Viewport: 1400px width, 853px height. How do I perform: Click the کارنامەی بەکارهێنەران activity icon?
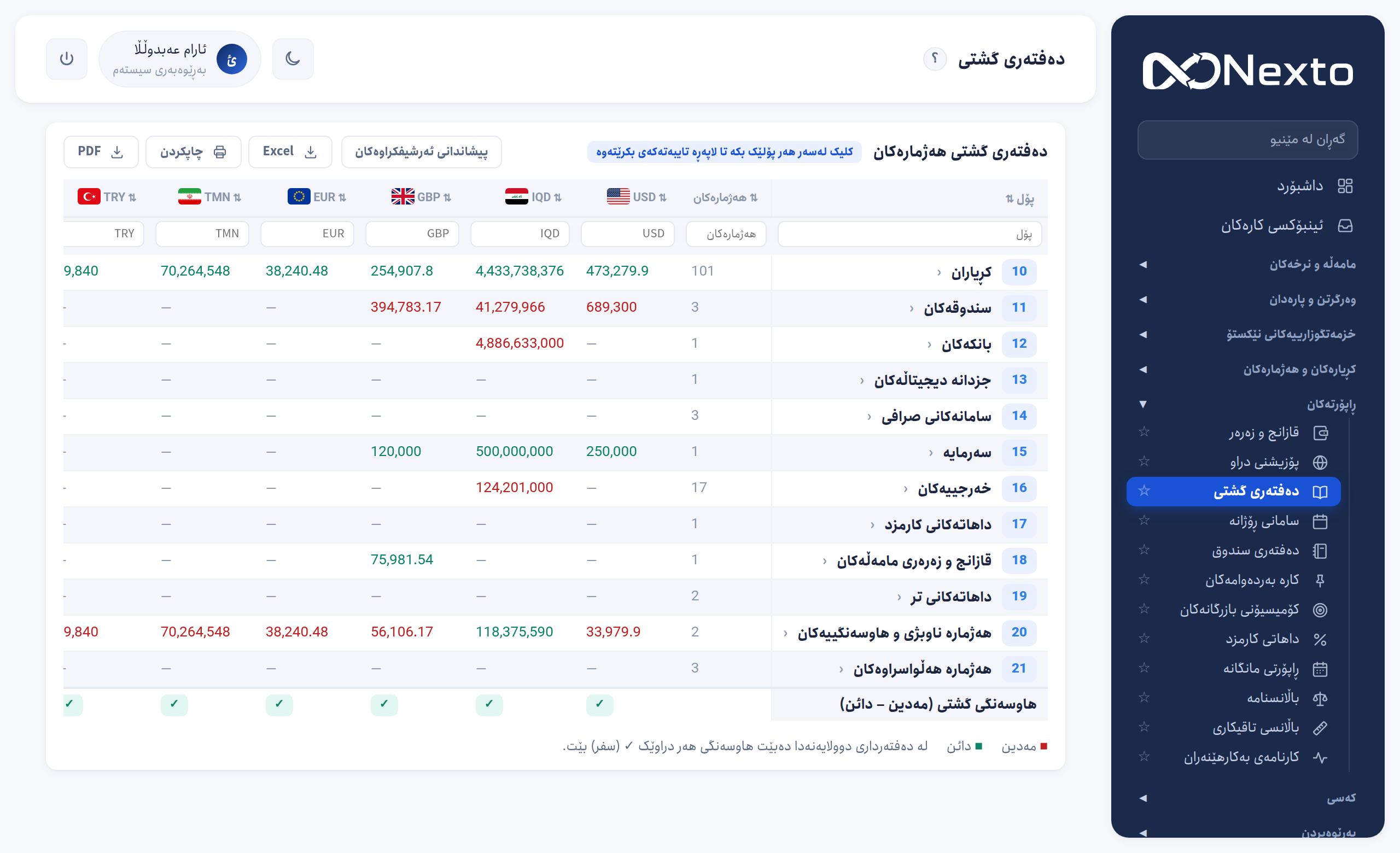pos(1320,758)
